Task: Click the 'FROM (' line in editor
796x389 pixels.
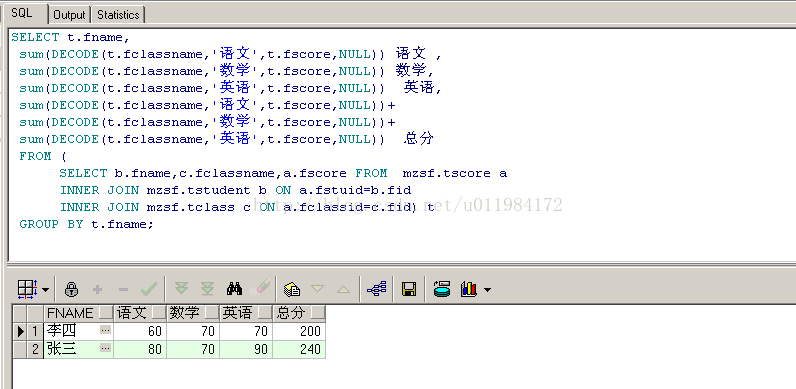Action: click(x=43, y=156)
